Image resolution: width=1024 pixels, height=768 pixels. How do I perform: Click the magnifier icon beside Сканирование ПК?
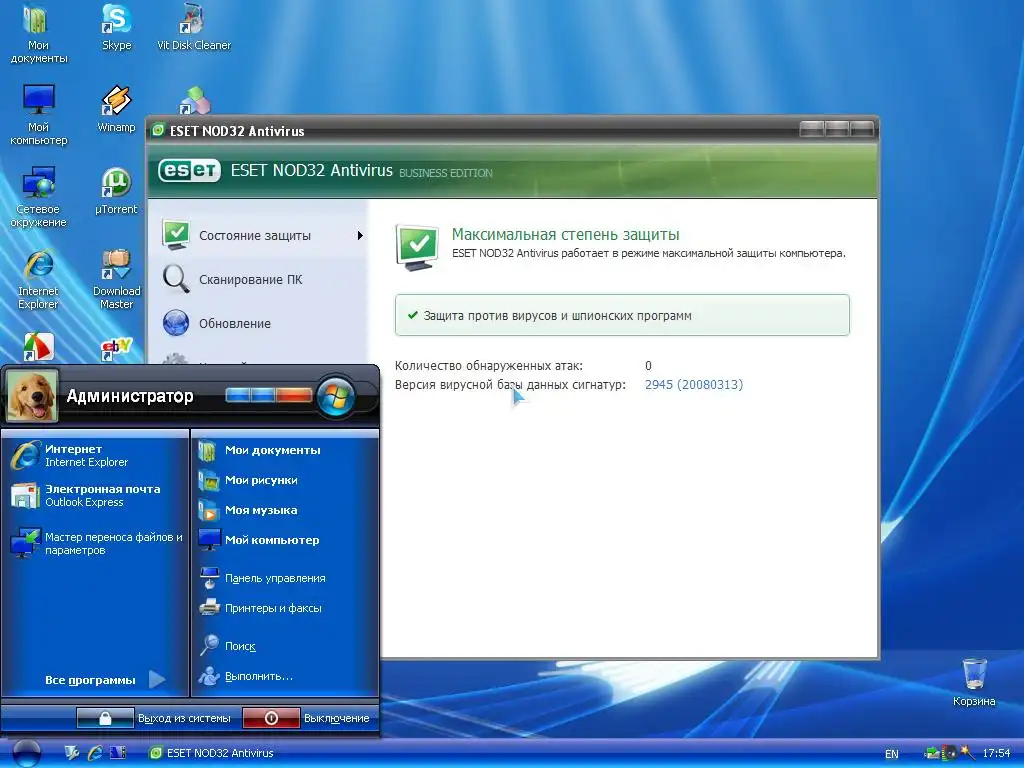coord(176,279)
